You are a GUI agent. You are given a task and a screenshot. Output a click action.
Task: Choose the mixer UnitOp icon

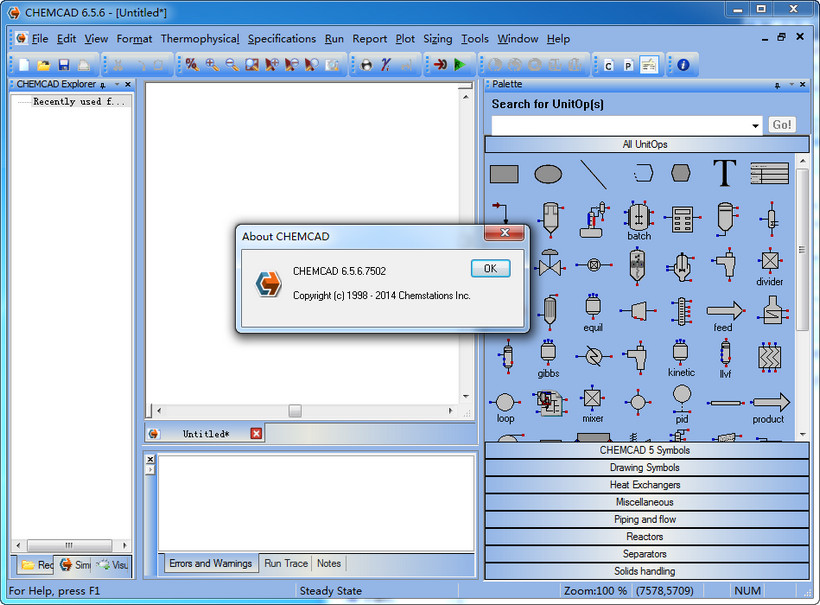tap(593, 401)
